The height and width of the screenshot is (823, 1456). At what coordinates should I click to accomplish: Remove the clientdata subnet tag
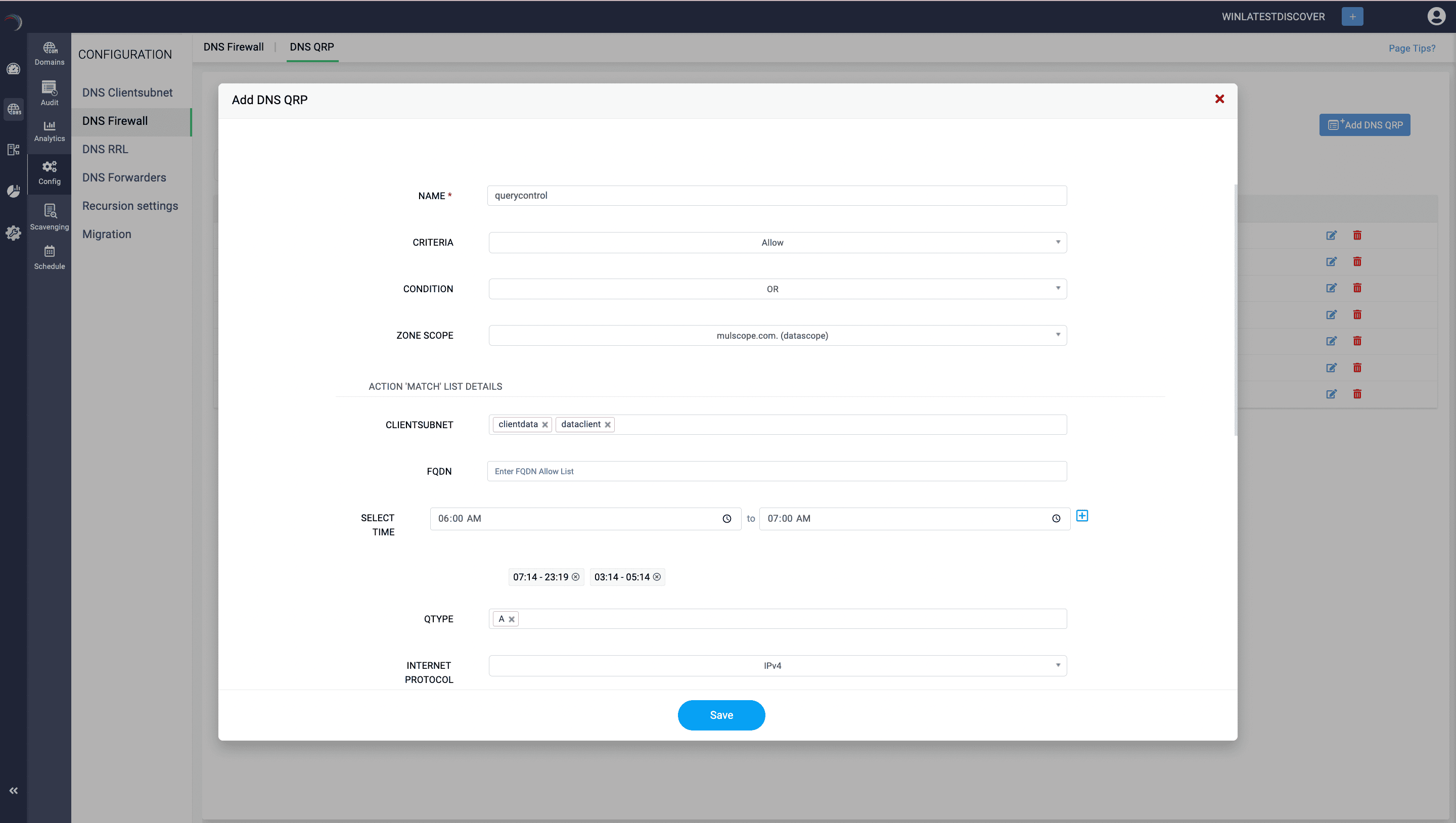point(545,425)
